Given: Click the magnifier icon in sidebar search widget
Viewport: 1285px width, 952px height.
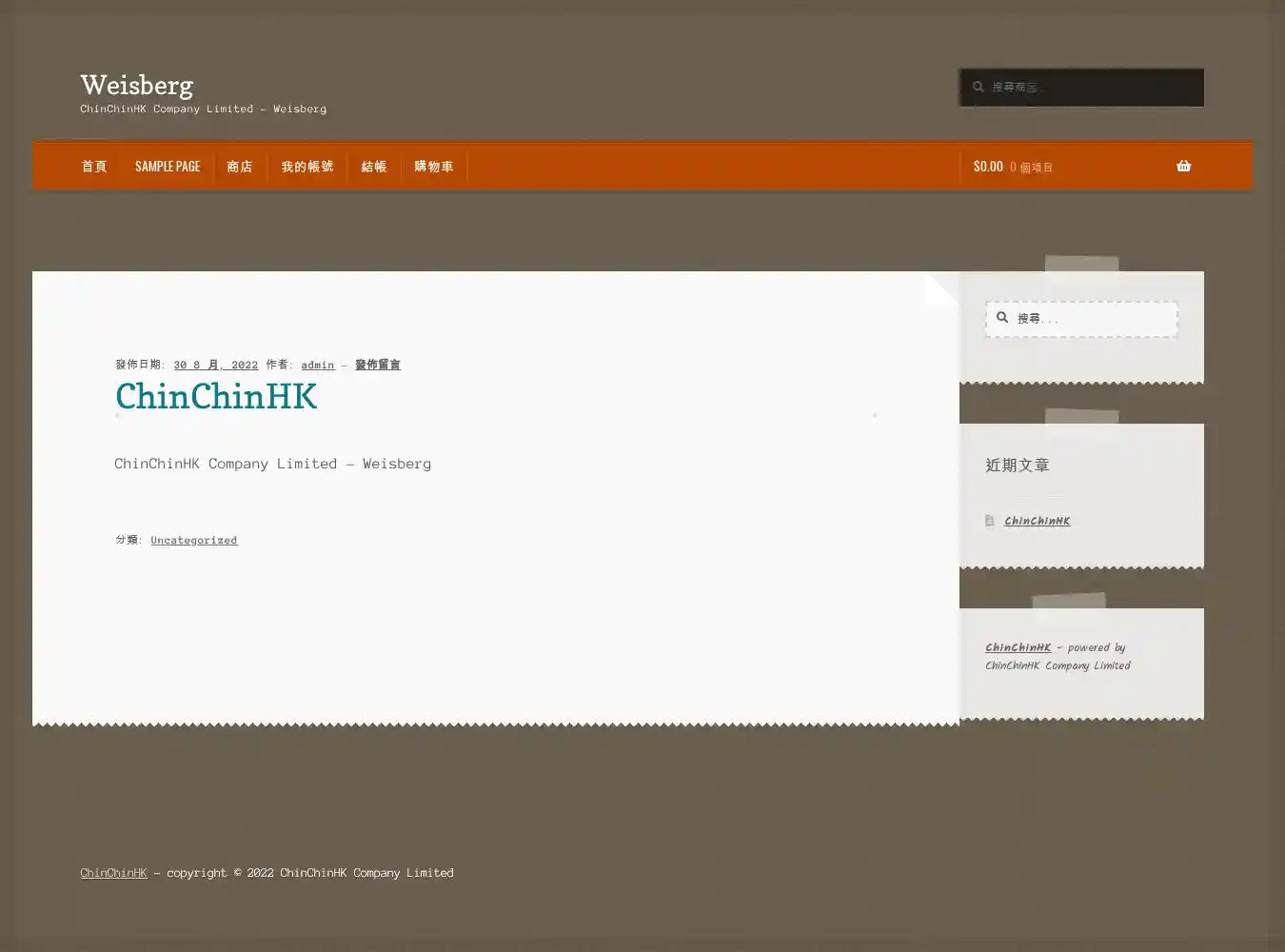Looking at the screenshot, I should click(x=1002, y=318).
